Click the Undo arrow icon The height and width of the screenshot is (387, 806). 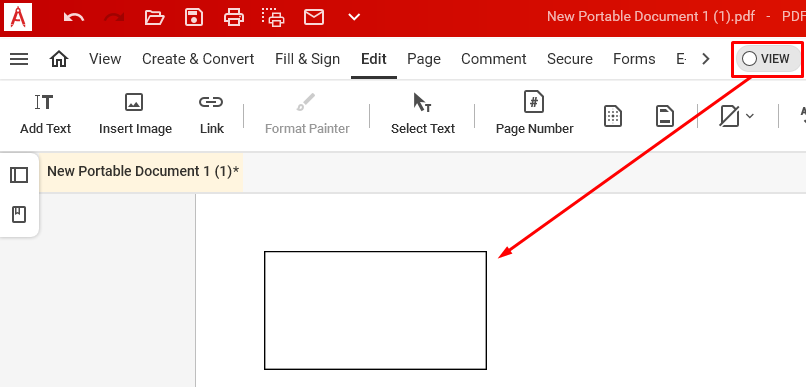point(74,17)
